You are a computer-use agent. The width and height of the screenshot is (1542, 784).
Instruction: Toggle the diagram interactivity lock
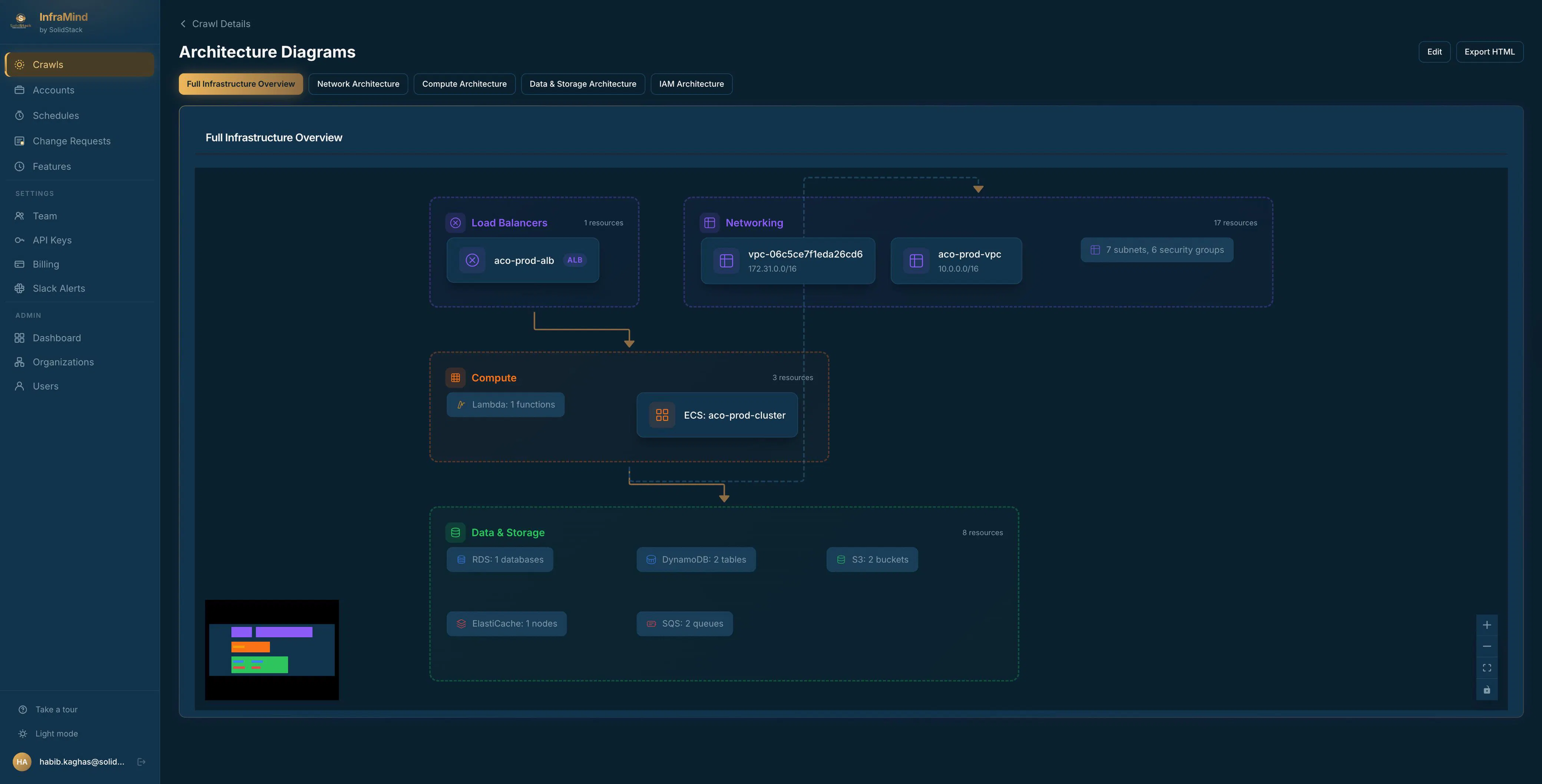pyautogui.click(x=1487, y=690)
